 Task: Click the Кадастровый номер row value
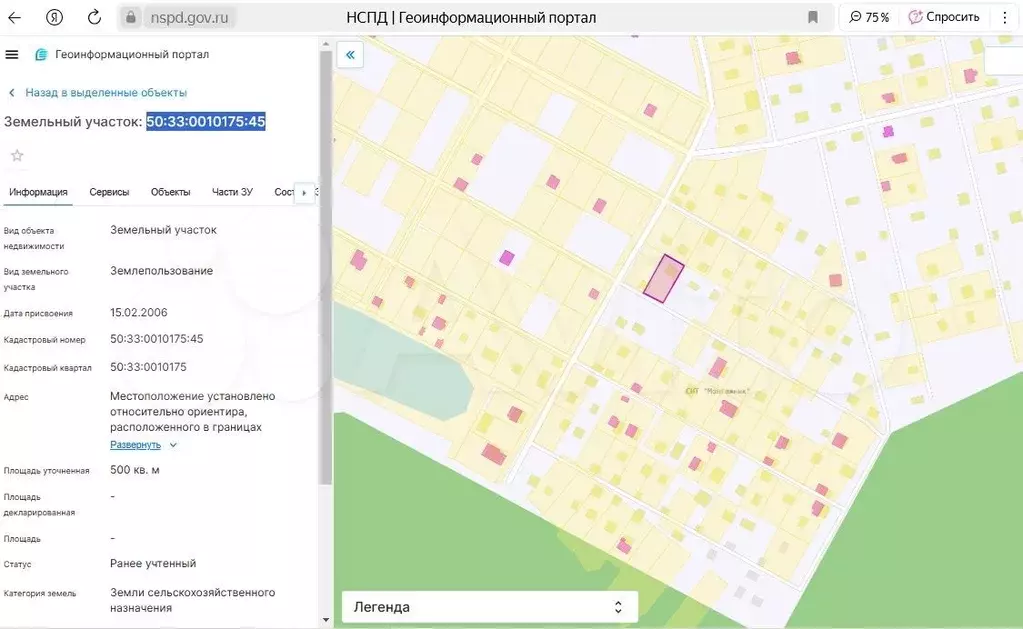tap(157, 339)
